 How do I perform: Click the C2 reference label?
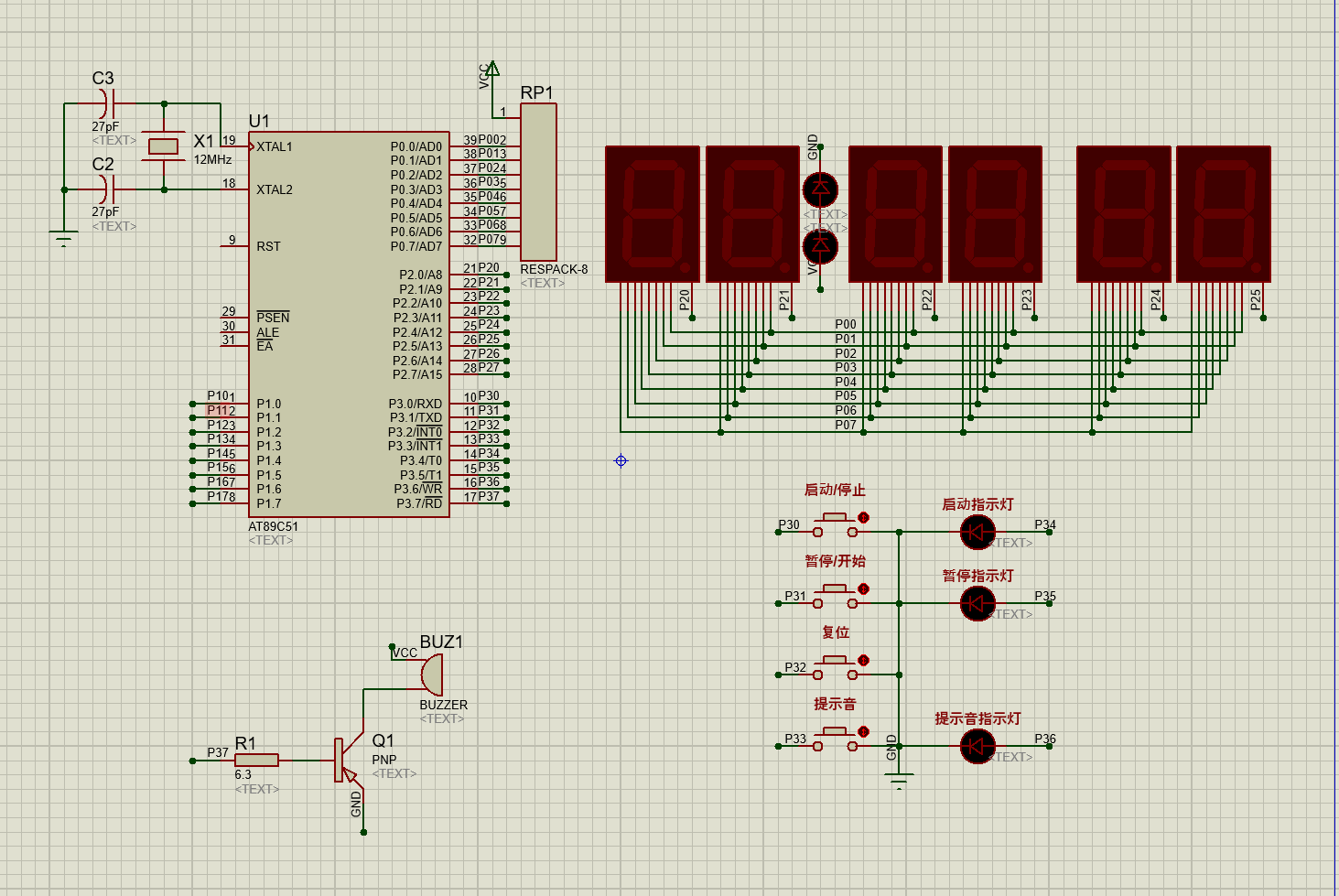pyautogui.click(x=103, y=164)
